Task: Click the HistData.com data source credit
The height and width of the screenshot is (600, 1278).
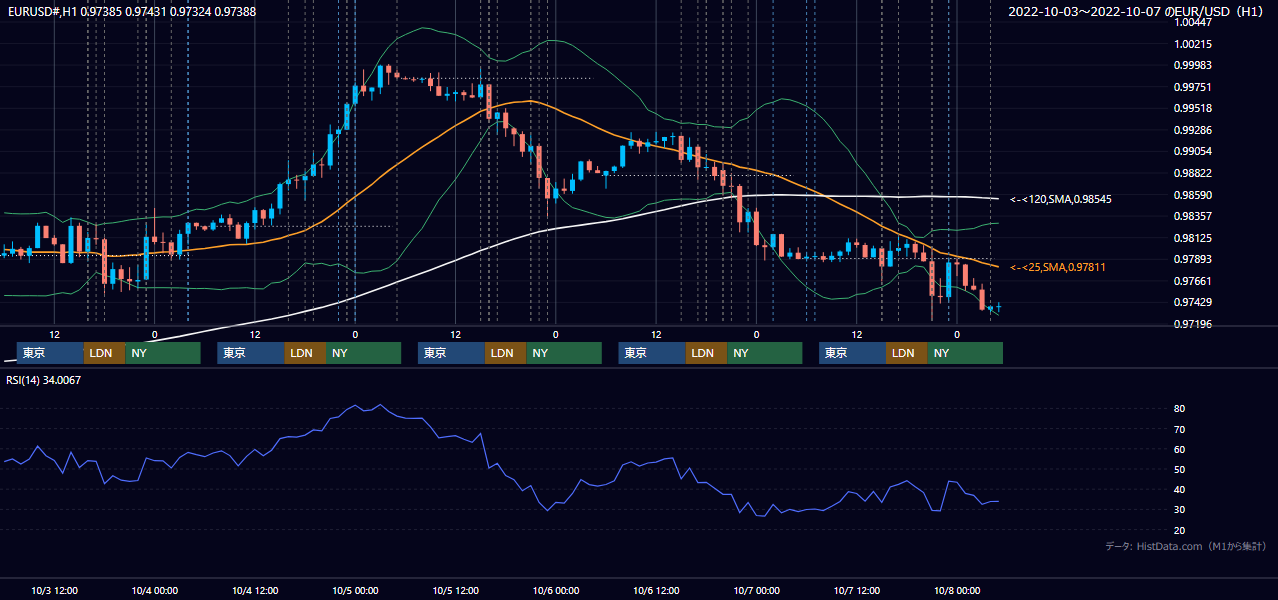Action: 1186,546
